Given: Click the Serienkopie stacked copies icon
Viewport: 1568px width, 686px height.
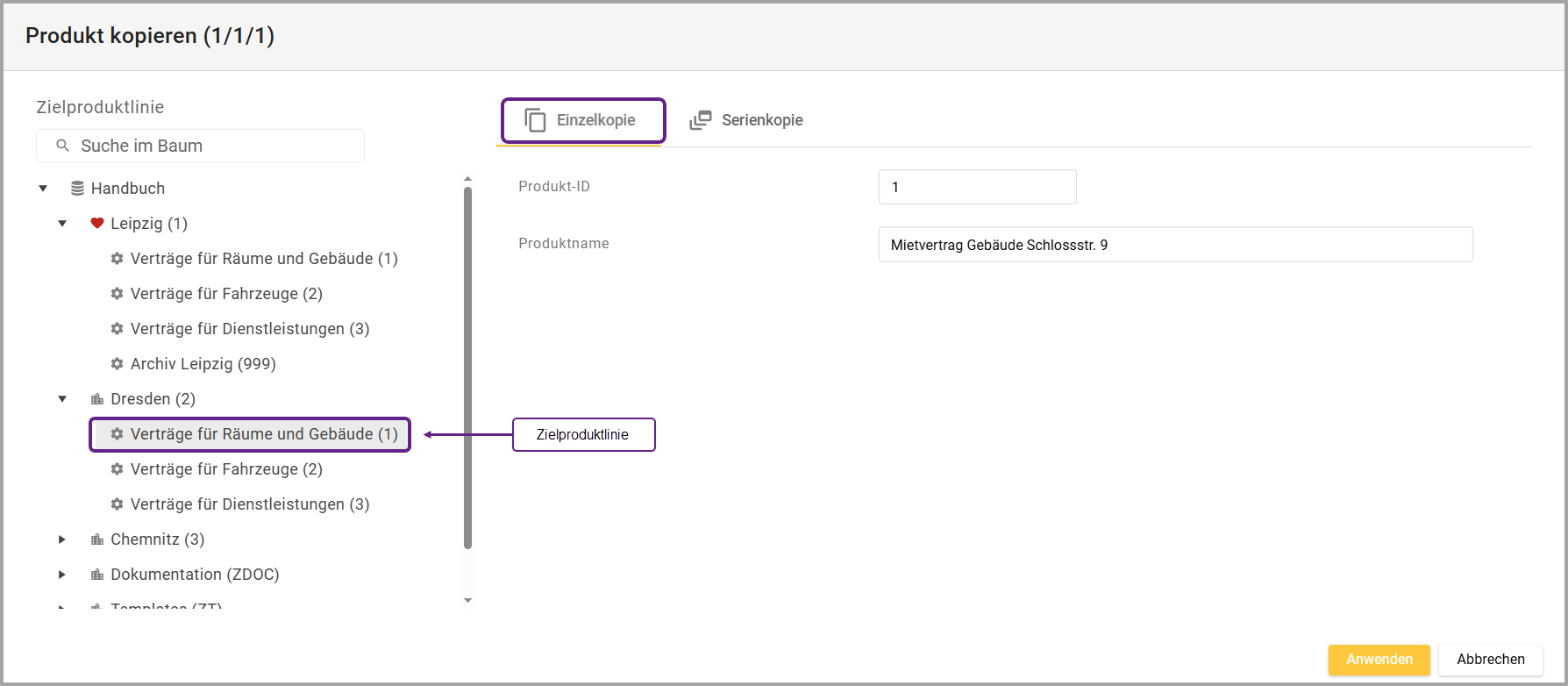Looking at the screenshot, I should click(700, 120).
